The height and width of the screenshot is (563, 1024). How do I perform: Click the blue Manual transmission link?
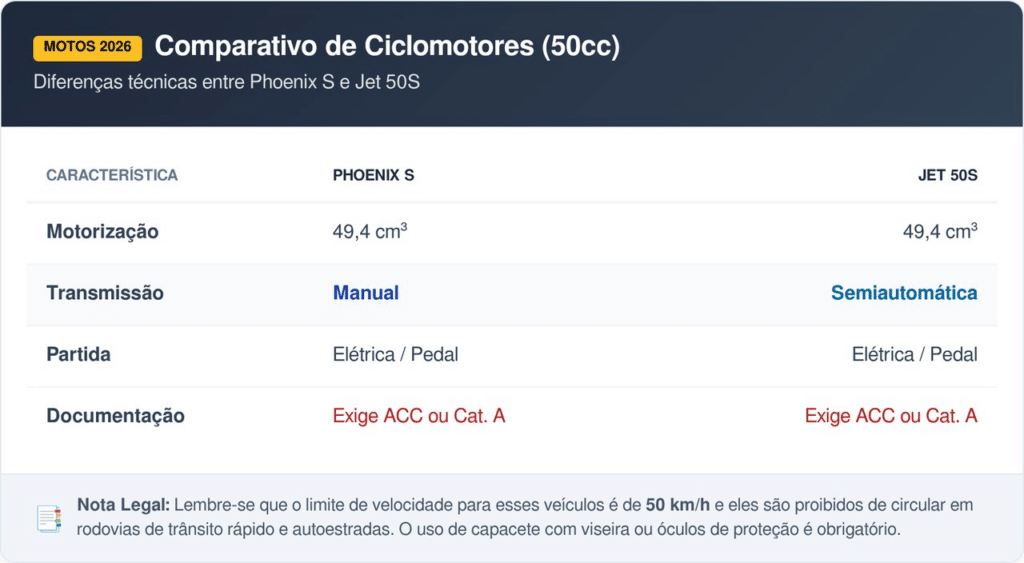(366, 293)
